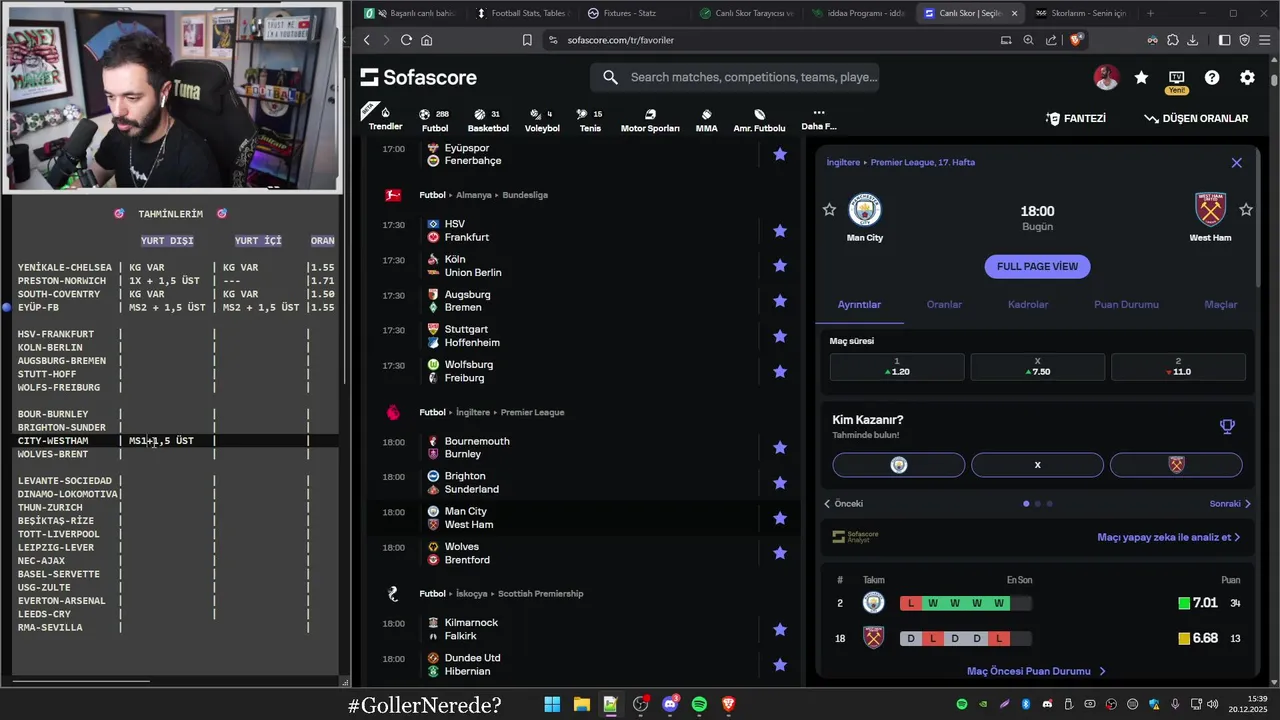
Task: Open File Explorer from the taskbar
Action: (x=581, y=705)
